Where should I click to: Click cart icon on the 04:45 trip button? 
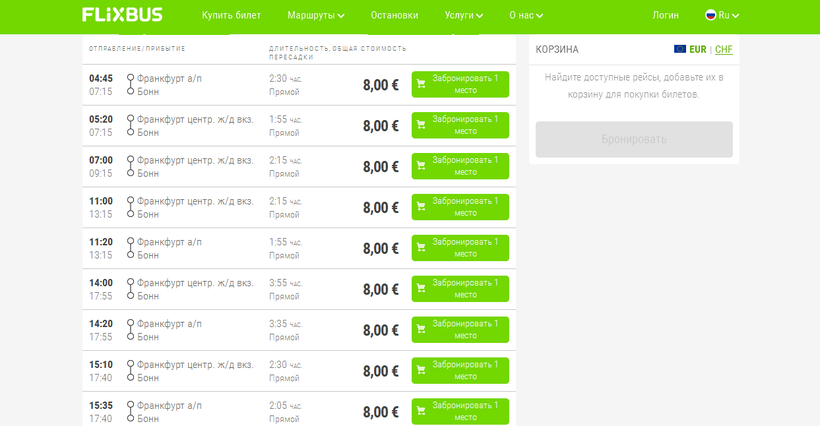coord(421,85)
